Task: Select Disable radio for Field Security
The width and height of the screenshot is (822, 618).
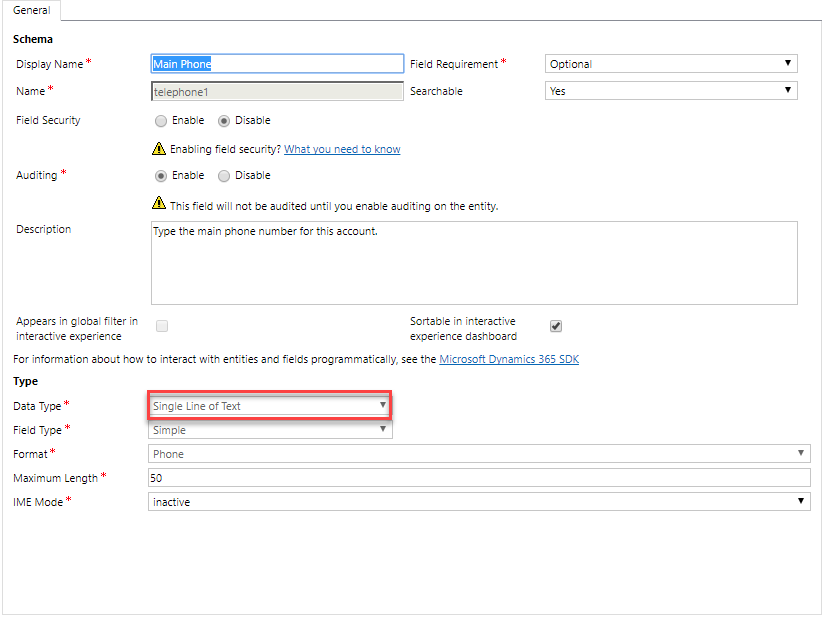Action: pyautogui.click(x=224, y=121)
